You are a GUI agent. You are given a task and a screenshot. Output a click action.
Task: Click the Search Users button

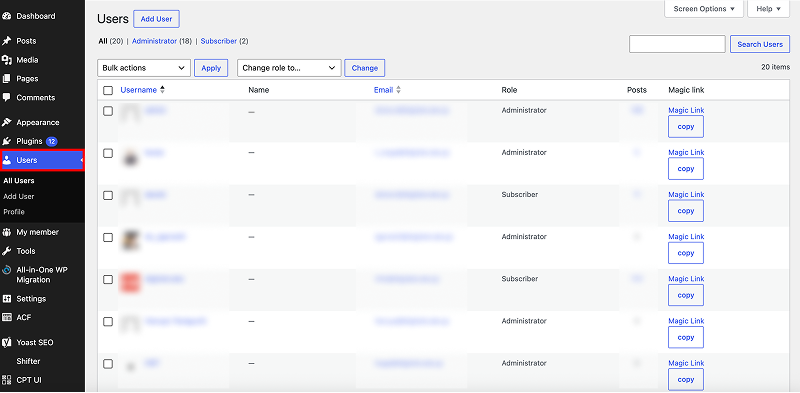pyautogui.click(x=760, y=44)
